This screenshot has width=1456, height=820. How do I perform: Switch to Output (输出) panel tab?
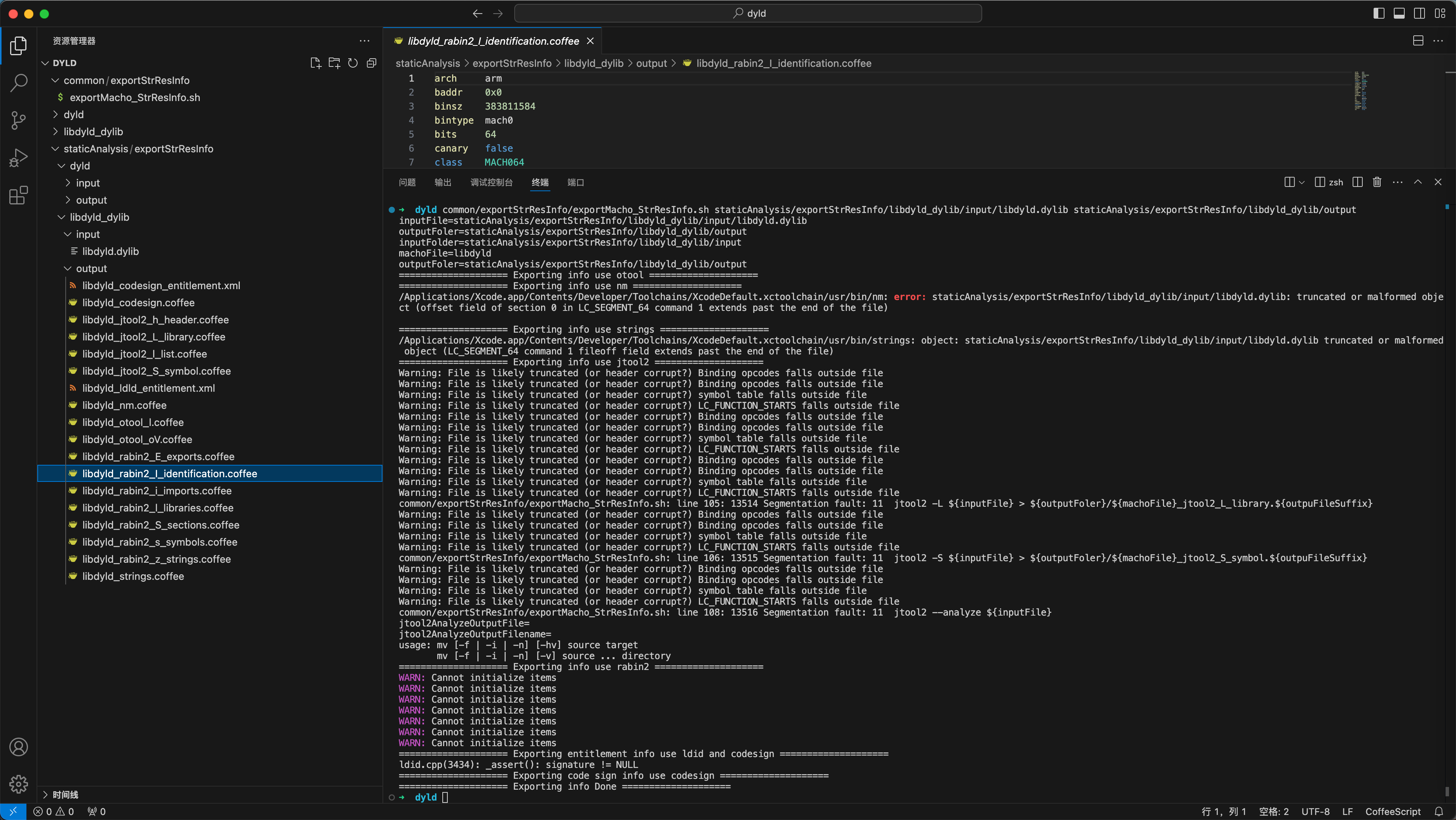click(443, 182)
